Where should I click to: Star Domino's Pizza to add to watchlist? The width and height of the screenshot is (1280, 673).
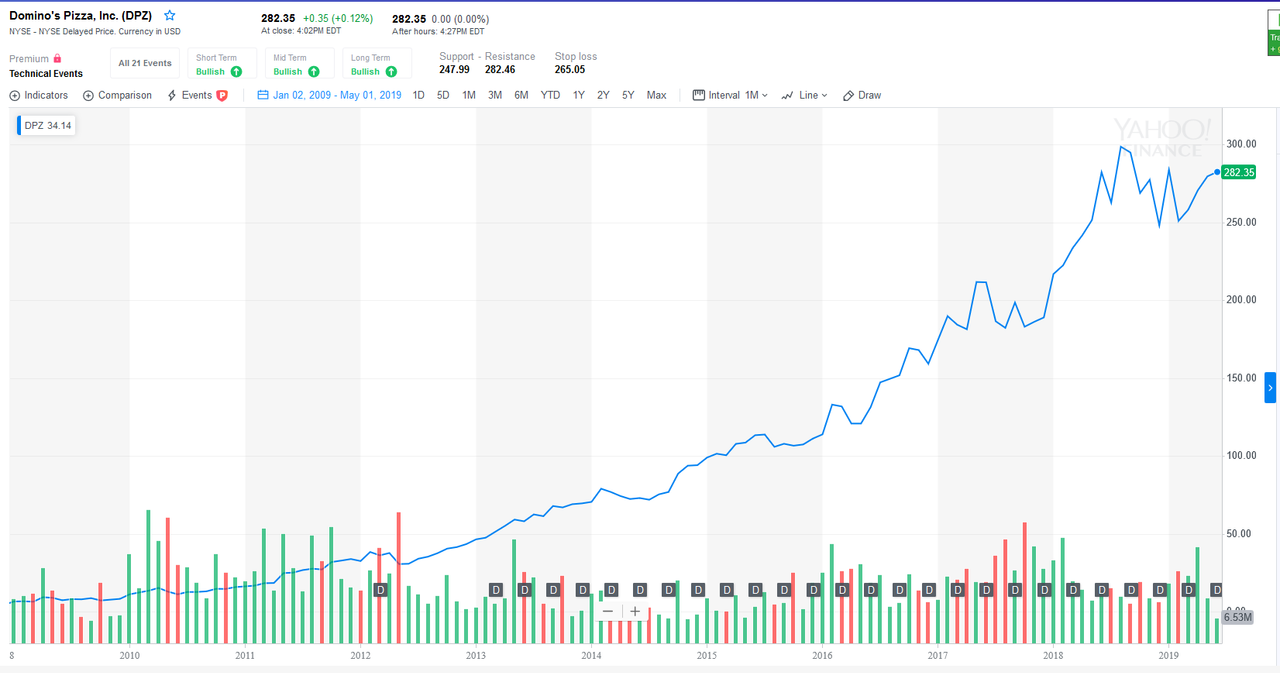[x=170, y=16]
